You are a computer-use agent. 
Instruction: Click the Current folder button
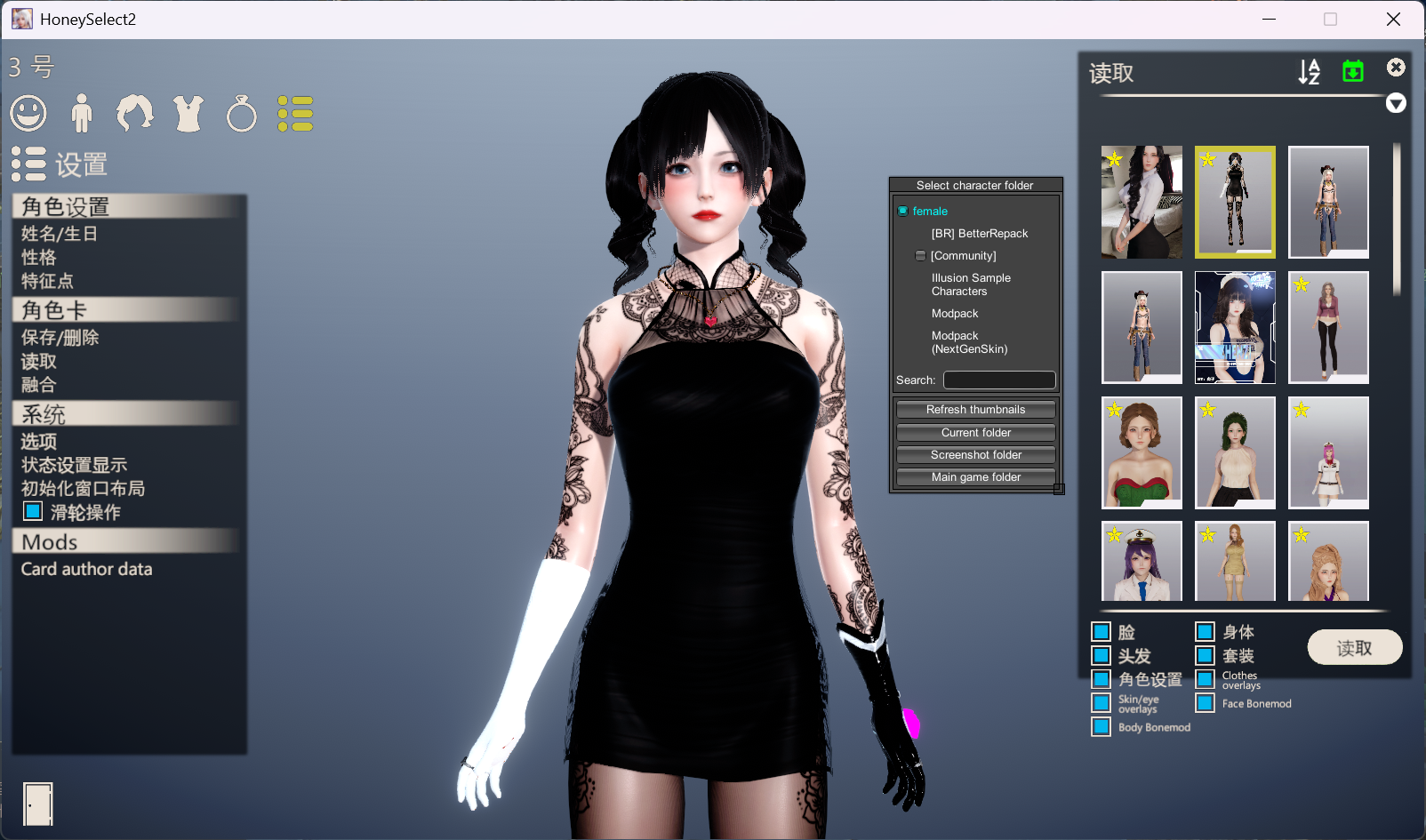tap(976, 433)
